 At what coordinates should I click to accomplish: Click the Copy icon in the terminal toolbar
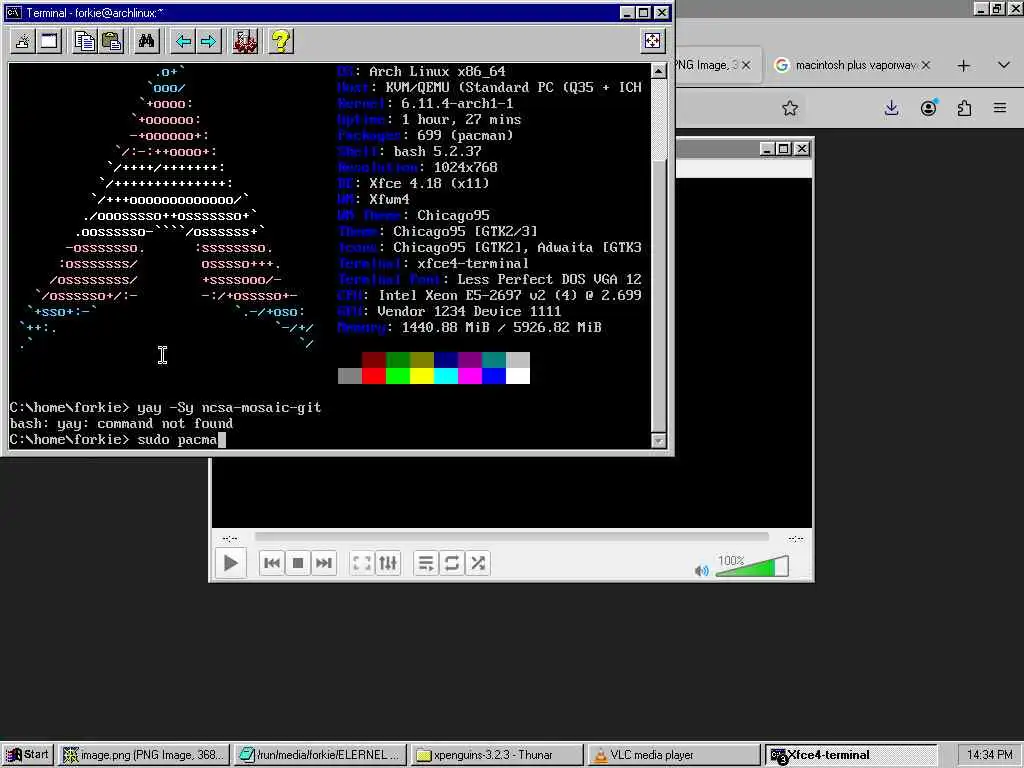coord(85,42)
